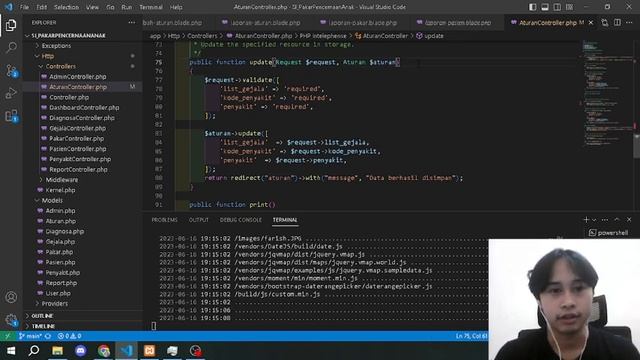Screen dimensions: 640x360
Task: Expand the Middleware folder
Action: click(x=62, y=180)
